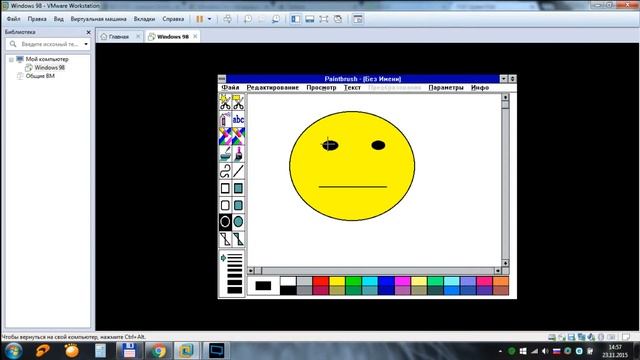Select the plain Eraser tool

pyautogui.click(x=238, y=136)
